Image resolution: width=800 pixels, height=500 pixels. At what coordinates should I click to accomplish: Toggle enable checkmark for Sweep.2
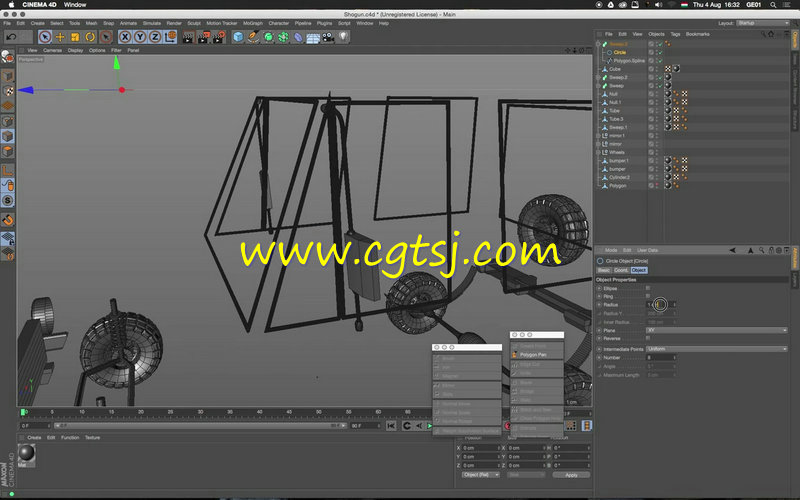coord(660,78)
